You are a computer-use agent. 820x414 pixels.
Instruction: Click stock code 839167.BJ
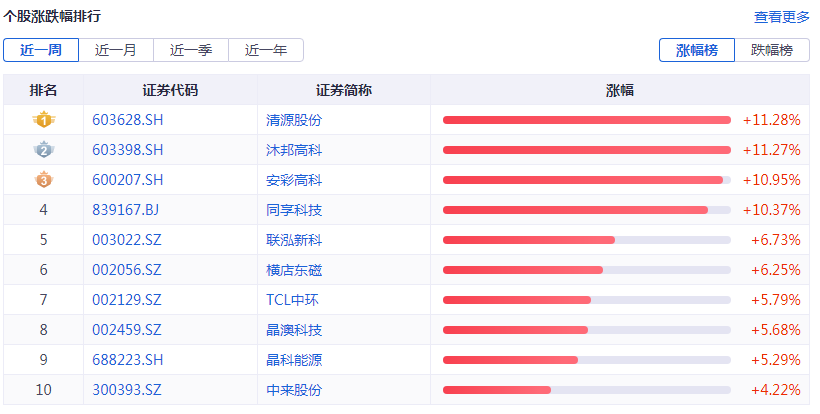click(125, 210)
